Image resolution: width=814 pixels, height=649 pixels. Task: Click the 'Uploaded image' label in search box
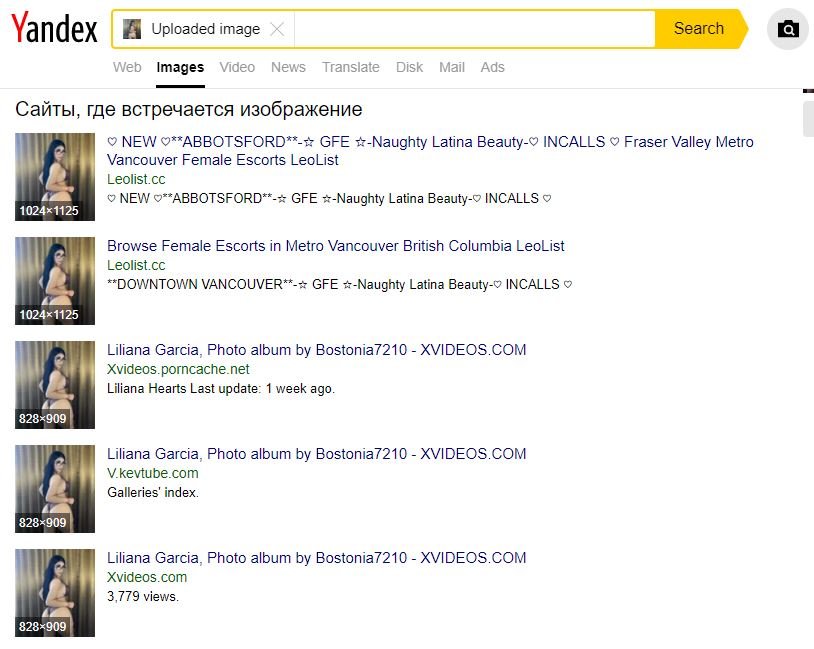[206, 29]
